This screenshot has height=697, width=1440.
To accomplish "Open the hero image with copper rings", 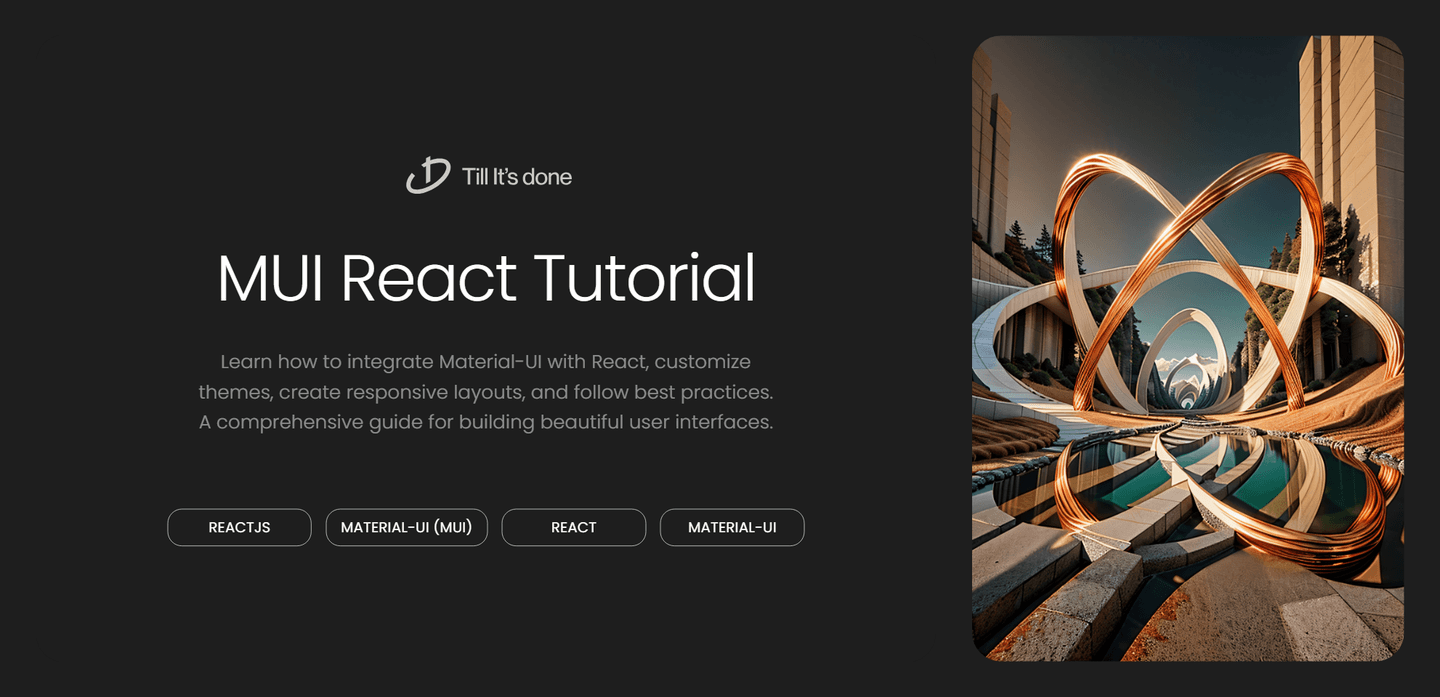I will [1187, 348].
